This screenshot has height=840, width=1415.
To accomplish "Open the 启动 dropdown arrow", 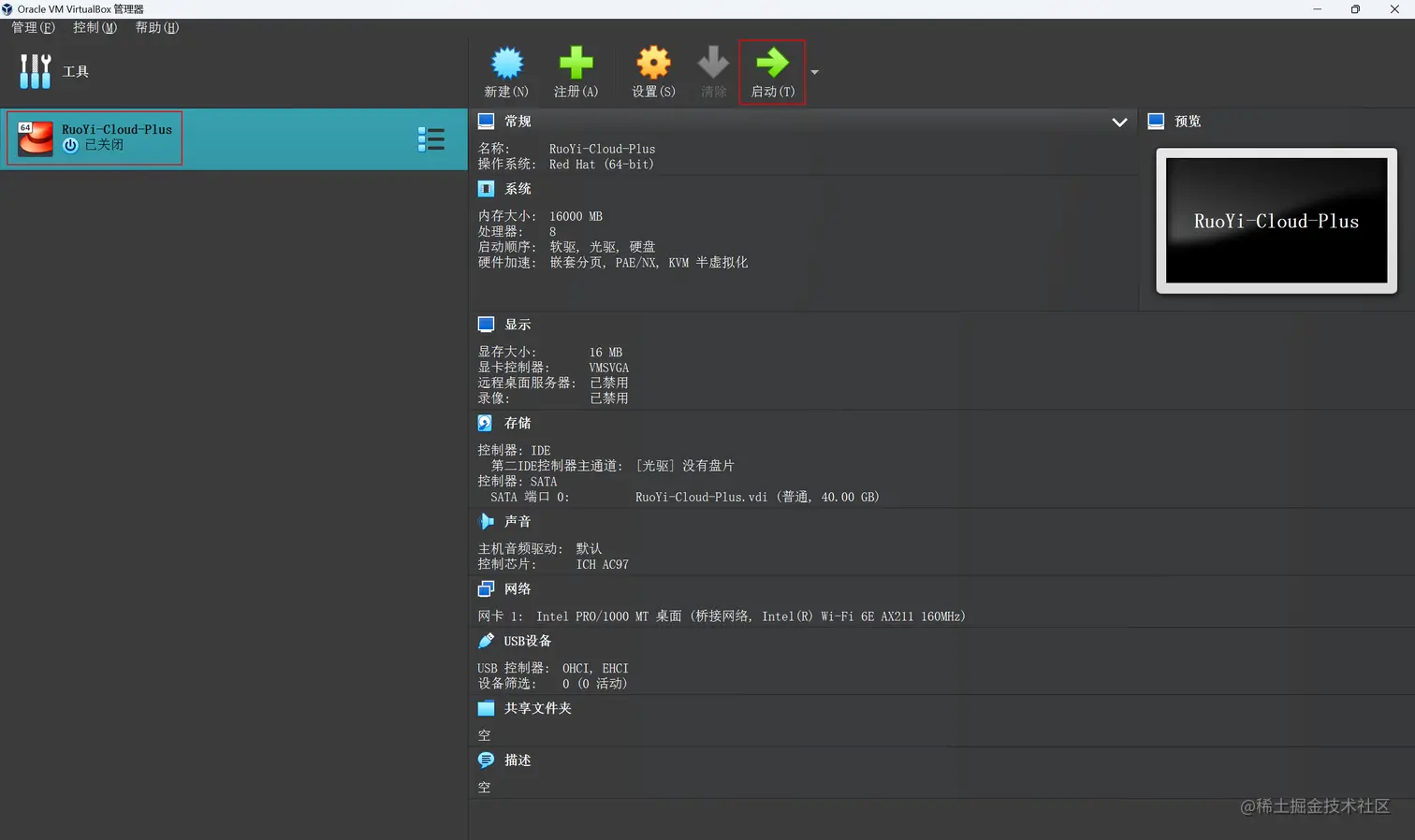I will pyautogui.click(x=814, y=72).
